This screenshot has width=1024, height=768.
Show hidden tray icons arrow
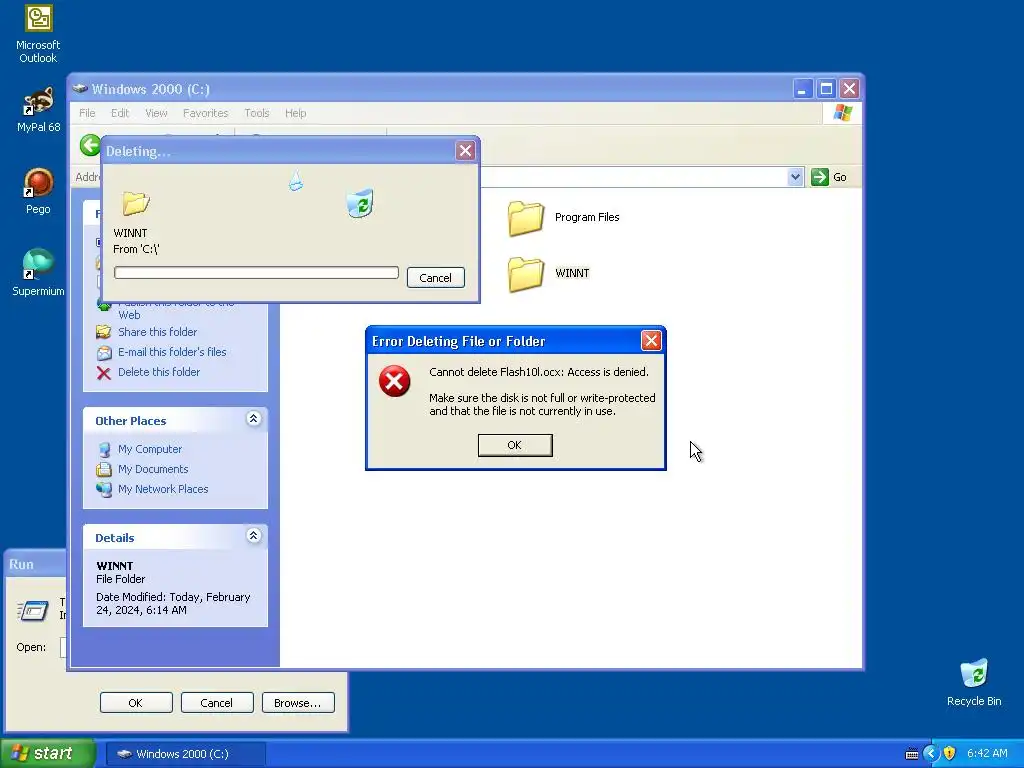(x=931, y=754)
